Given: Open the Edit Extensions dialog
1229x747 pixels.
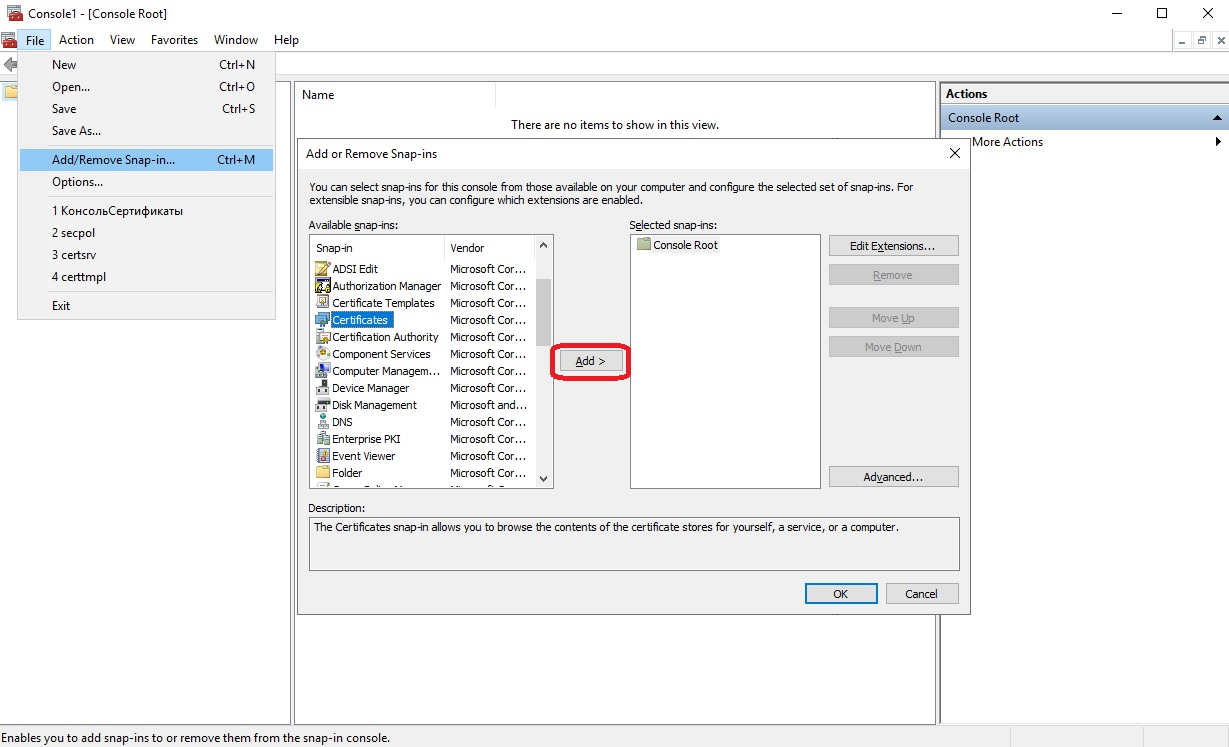Looking at the screenshot, I should coord(893,246).
